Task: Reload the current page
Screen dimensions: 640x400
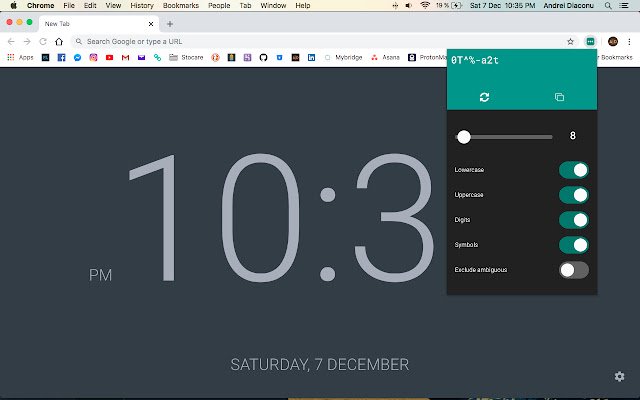Action: [43, 41]
